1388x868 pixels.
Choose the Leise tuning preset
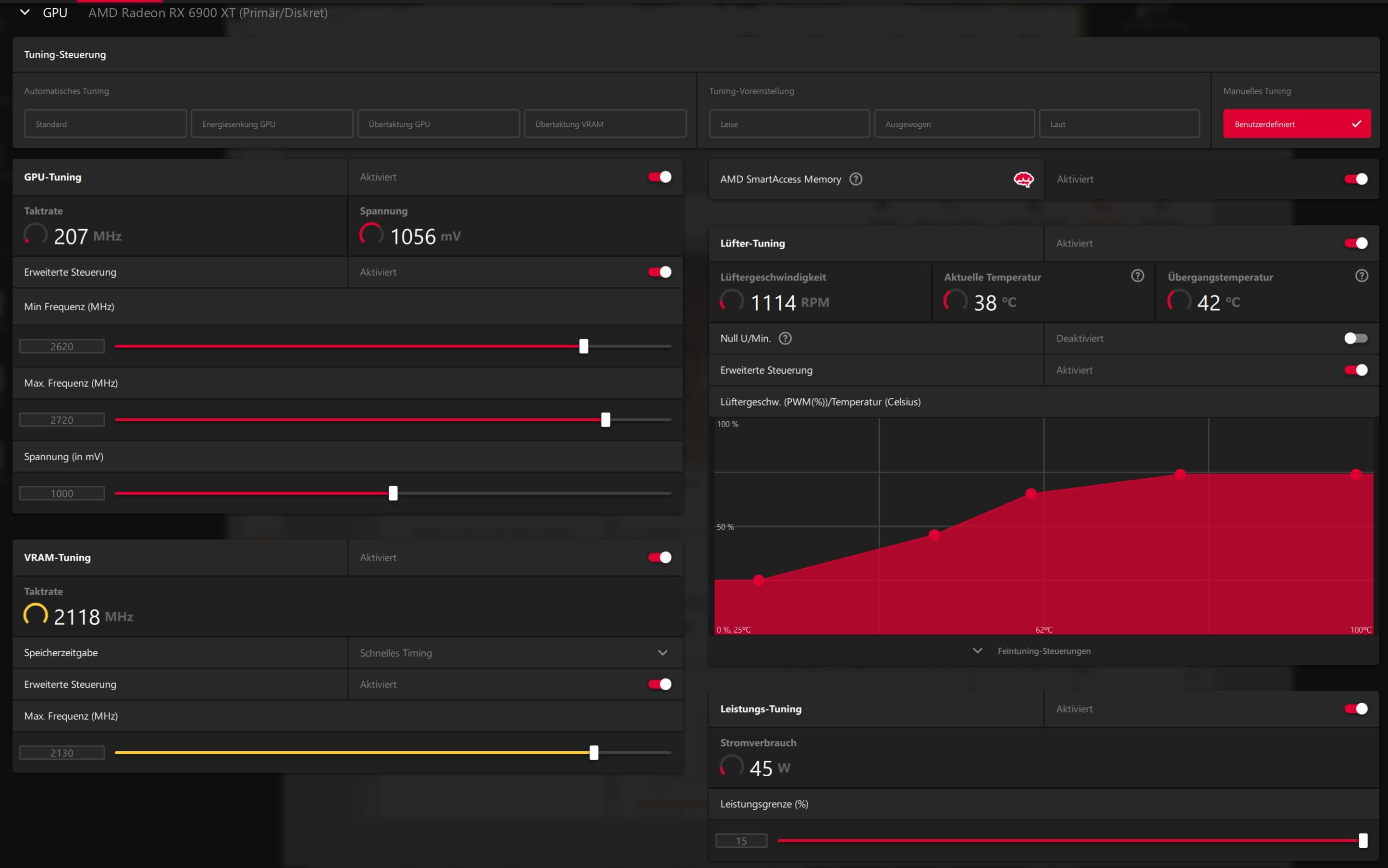pos(789,124)
